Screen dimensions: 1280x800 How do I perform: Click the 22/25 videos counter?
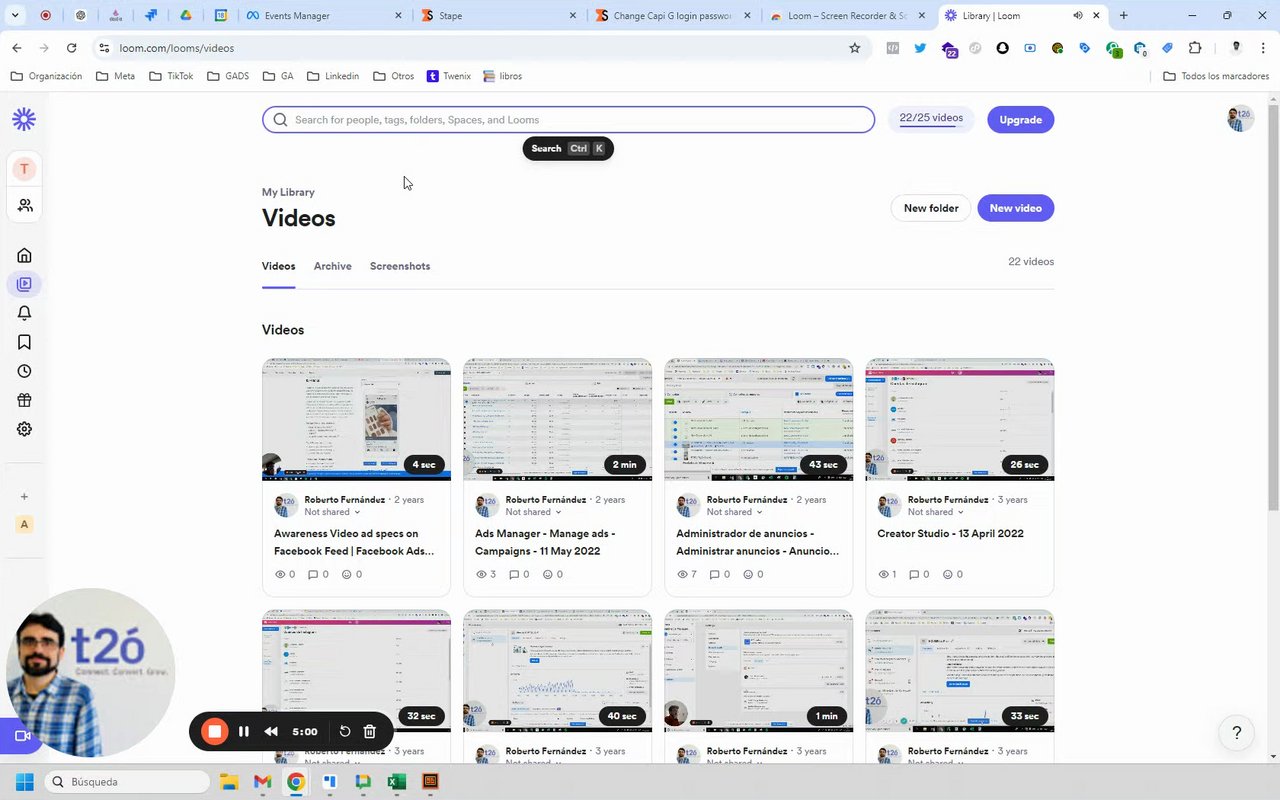(x=931, y=119)
